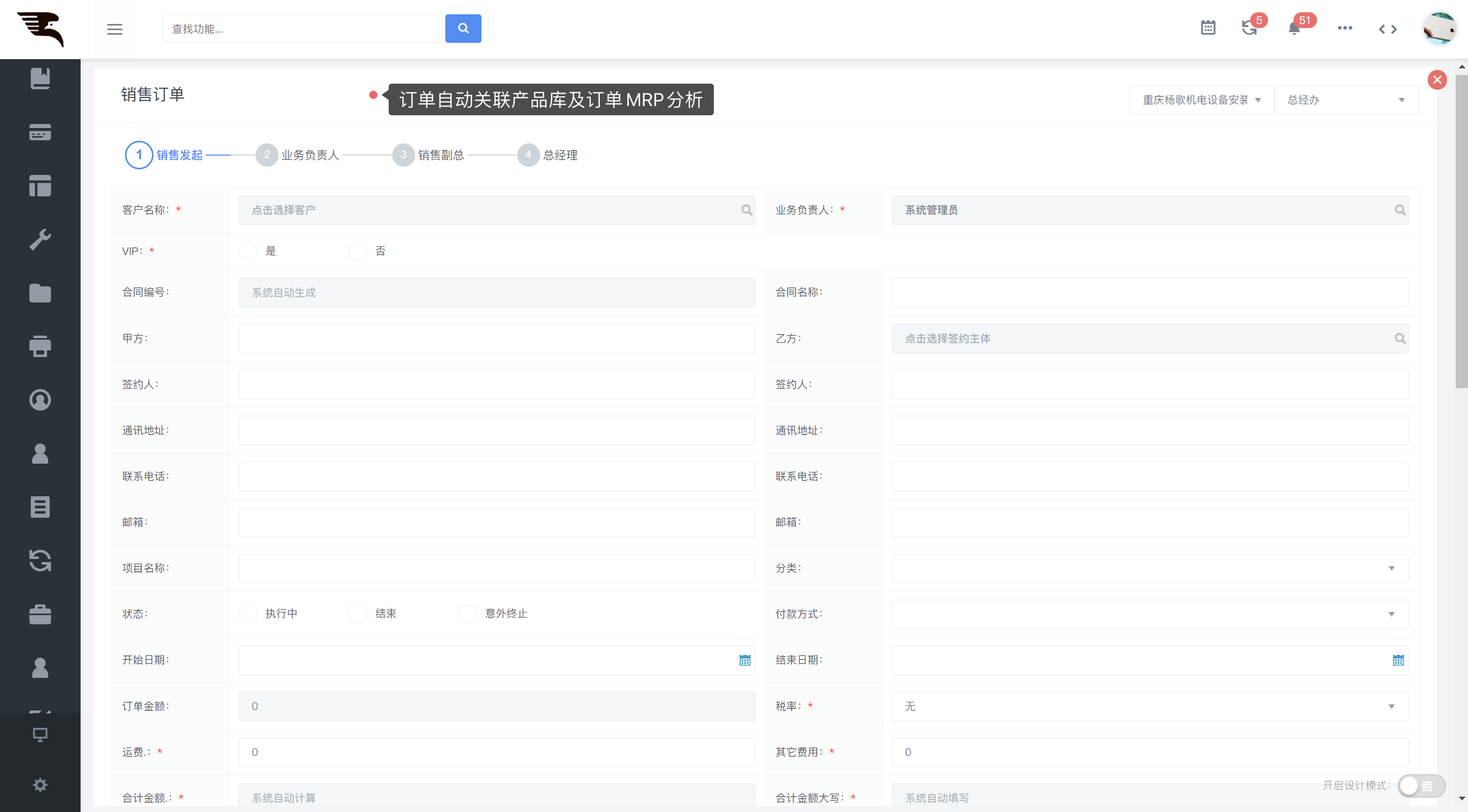Click the hamburger menu icon
Screen dimensions: 1468x812
pyautogui.click(x=115, y=29)
